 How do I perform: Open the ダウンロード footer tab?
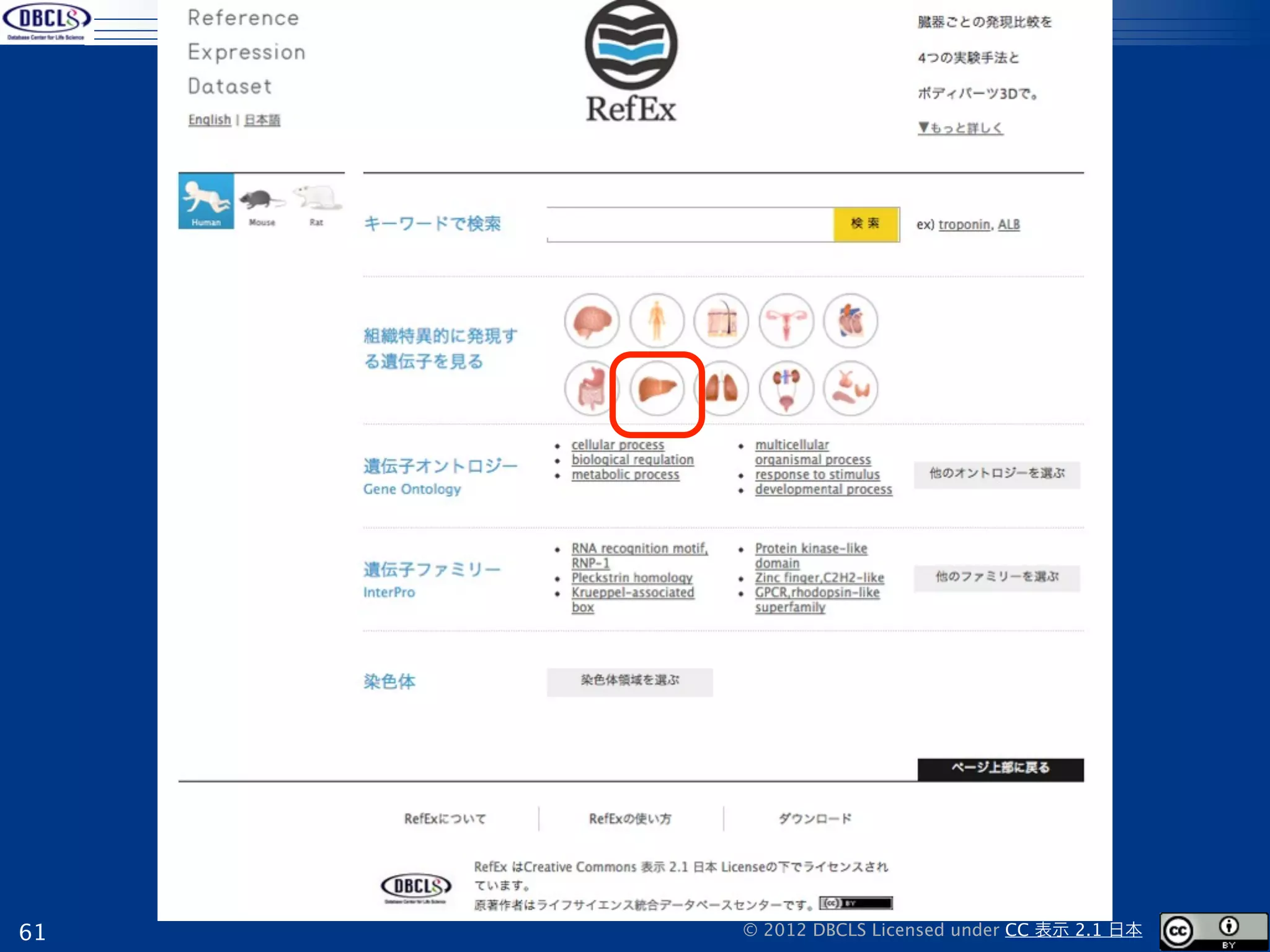point(815,819)
